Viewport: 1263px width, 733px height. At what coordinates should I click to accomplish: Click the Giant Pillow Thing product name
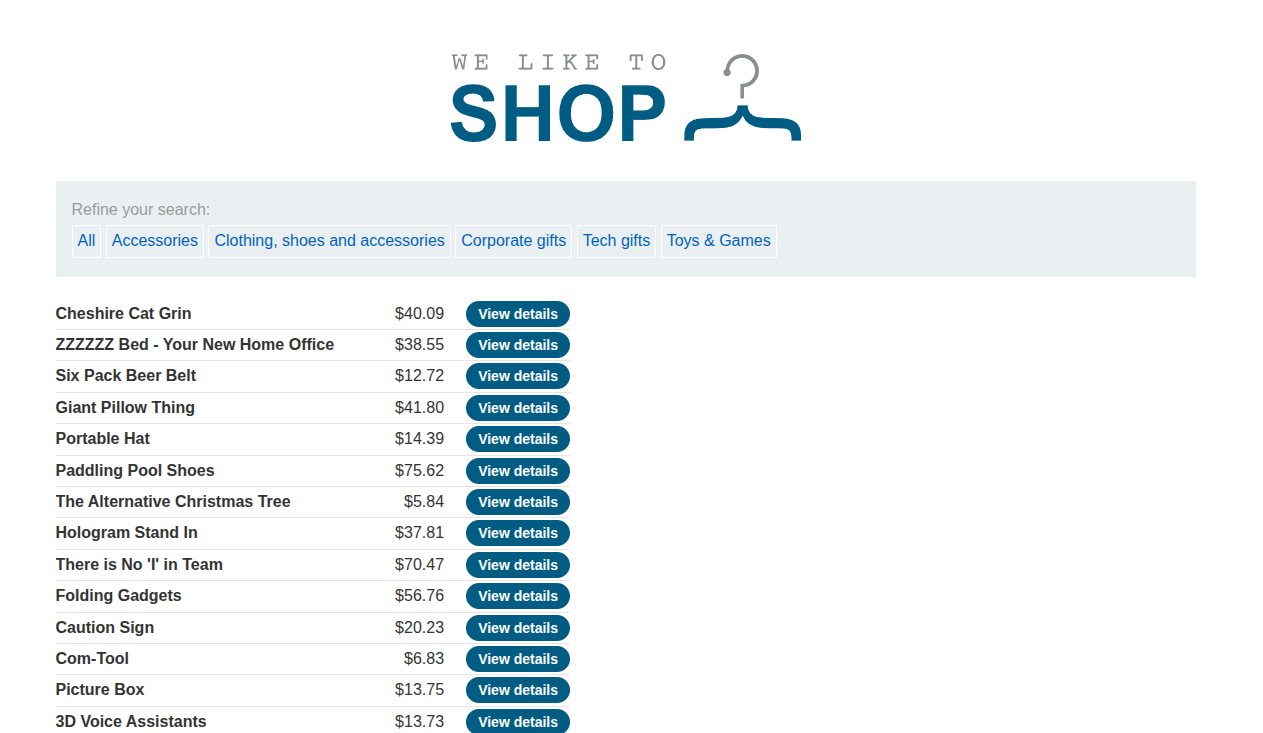pos(125,408)
